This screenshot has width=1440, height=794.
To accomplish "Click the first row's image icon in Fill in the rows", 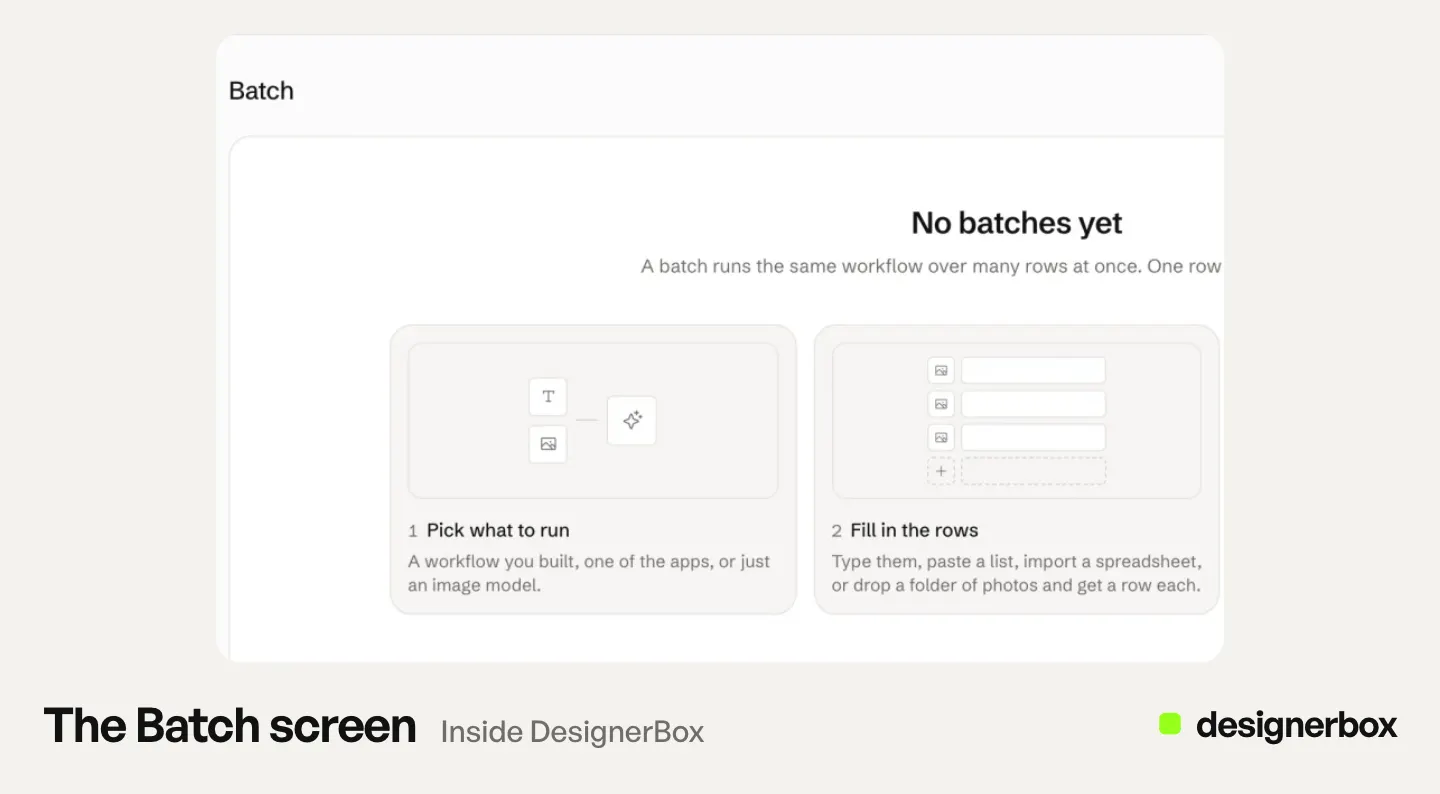I will (x=941, y=370).
